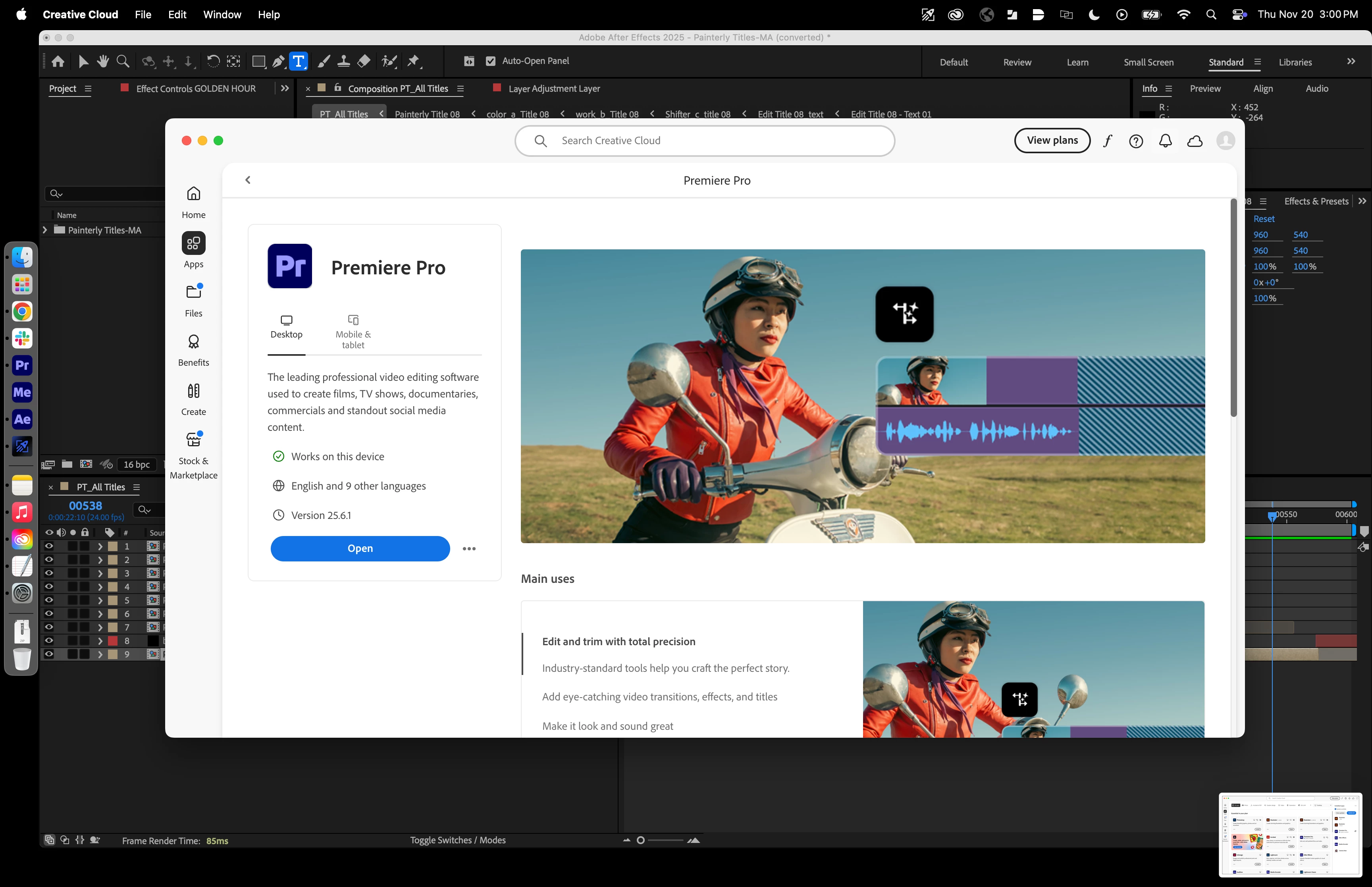
Task: Hide layer 1 using its eye toggle
Action: click(x=49, y=546)
